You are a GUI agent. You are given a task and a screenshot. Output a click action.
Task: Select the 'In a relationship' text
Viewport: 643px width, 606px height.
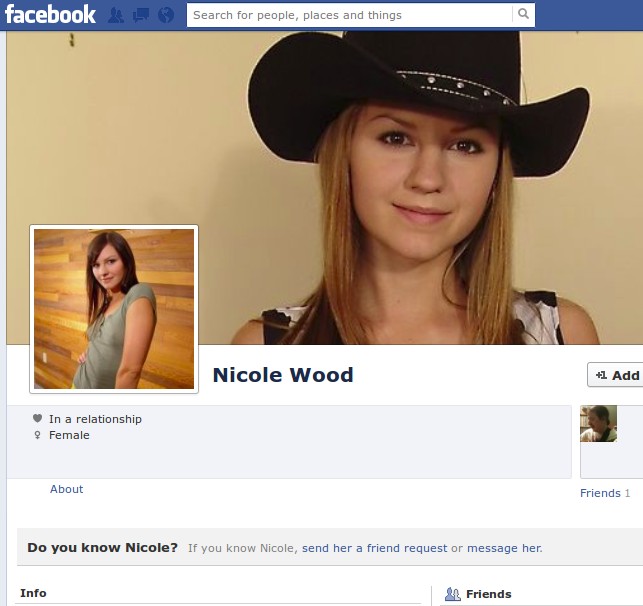pos(95,419)
